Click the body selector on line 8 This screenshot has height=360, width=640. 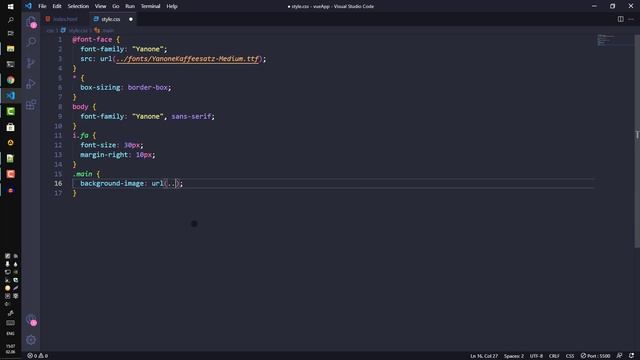pyautogui.click(x=80, y=107)
